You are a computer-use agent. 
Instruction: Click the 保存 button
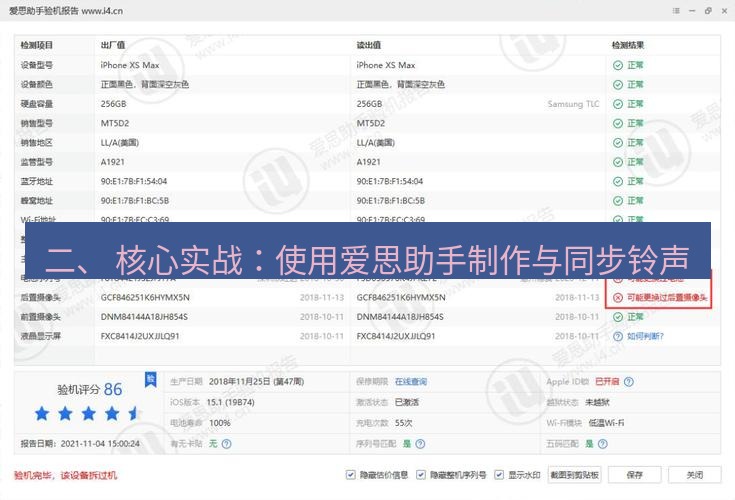pyautogui.click(x=635, y=475)
